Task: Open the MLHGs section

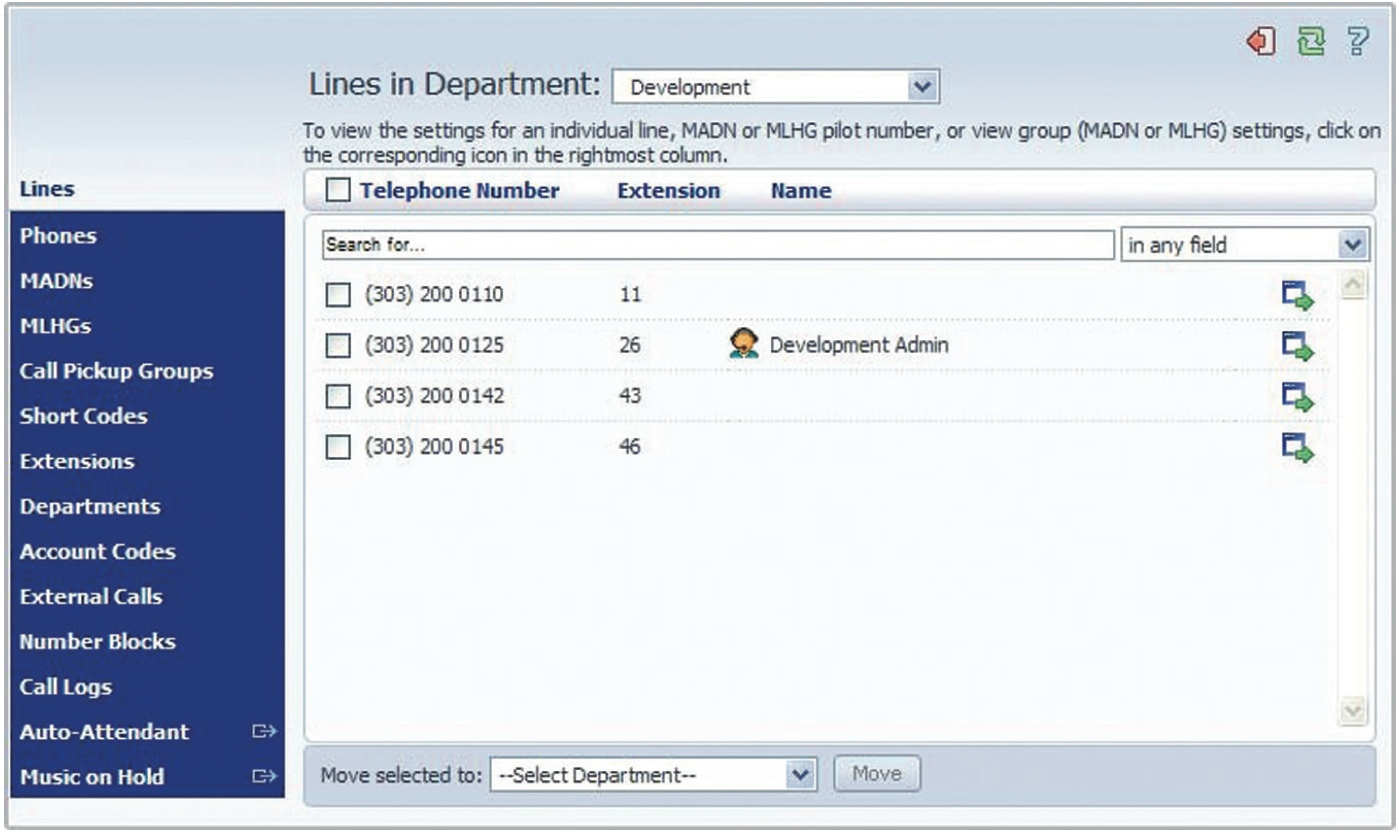Action: 56,326
